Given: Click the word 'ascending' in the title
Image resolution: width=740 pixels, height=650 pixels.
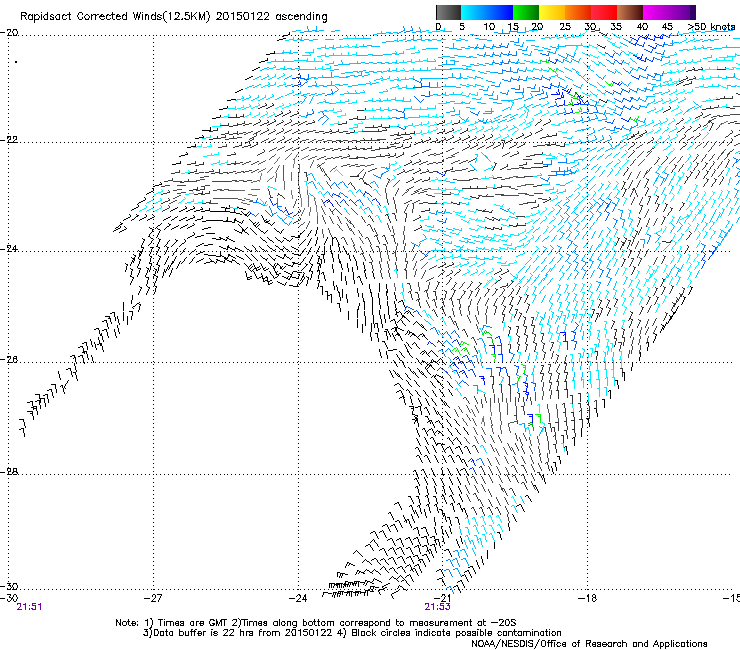Looking at the screenshot, I should click(301, 17).
